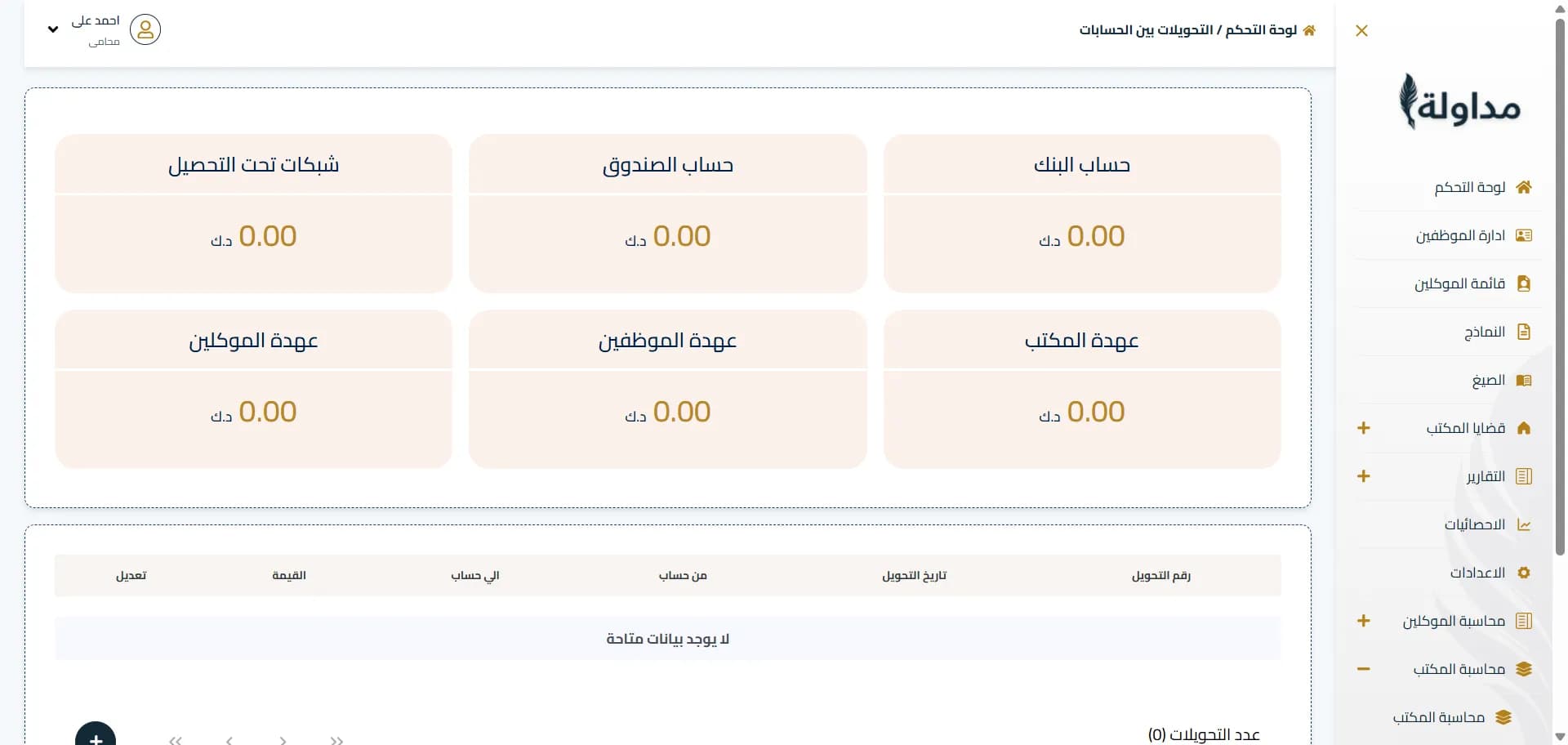Click the home icon beside لوحة التحكم in sidebar
1568x745 pixels.
point(1523,187)
